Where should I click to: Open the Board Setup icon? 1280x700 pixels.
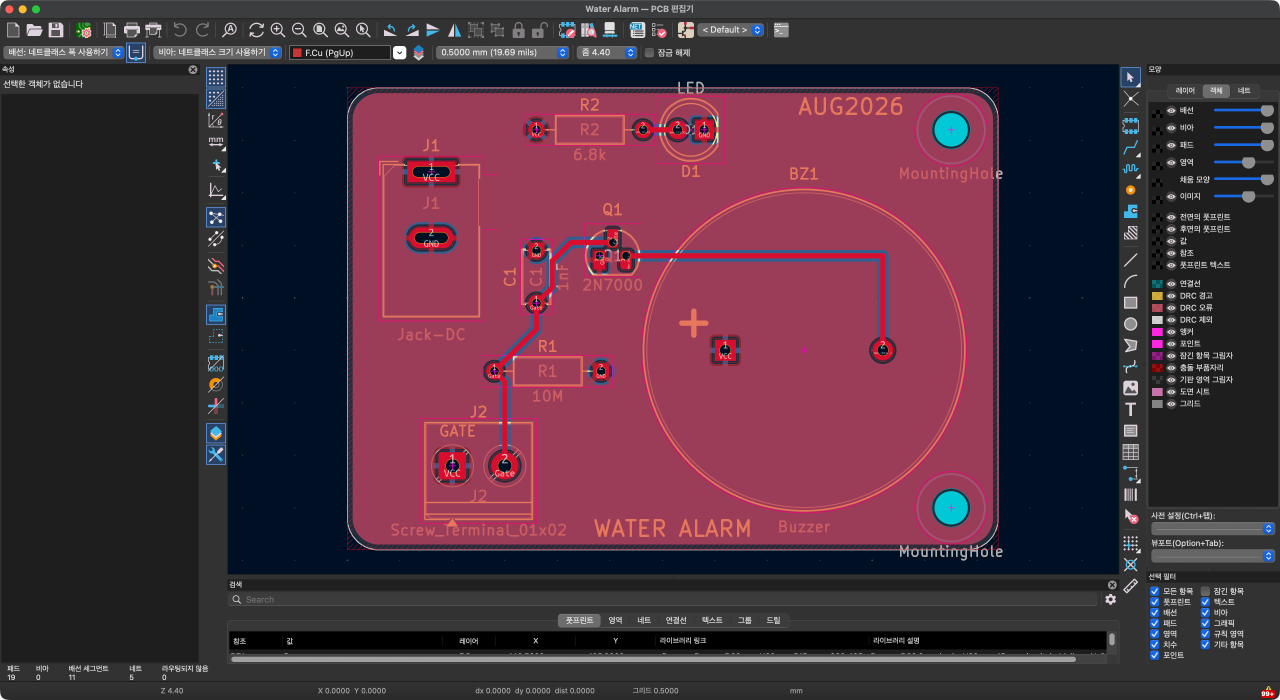point(84,30)
